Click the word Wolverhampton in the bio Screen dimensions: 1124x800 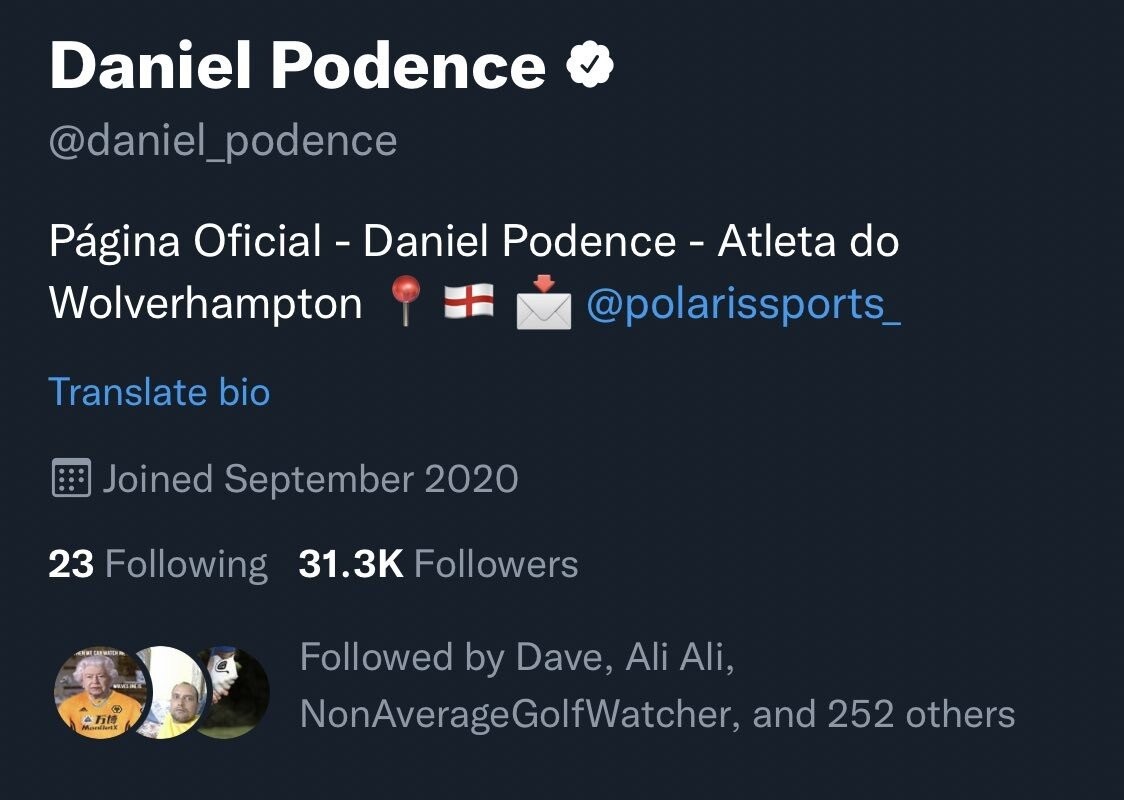point(206,304)
